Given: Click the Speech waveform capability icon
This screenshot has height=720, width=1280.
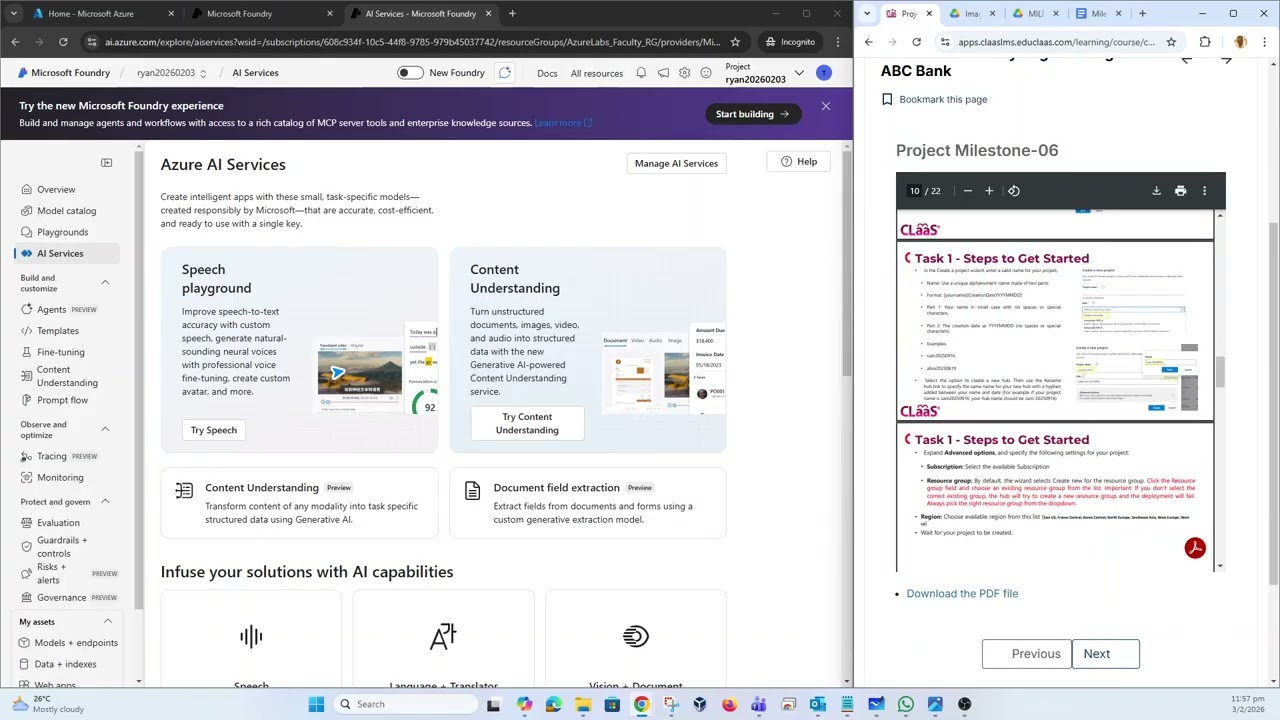Looking at the screenshot, I should tap(251, 637).
